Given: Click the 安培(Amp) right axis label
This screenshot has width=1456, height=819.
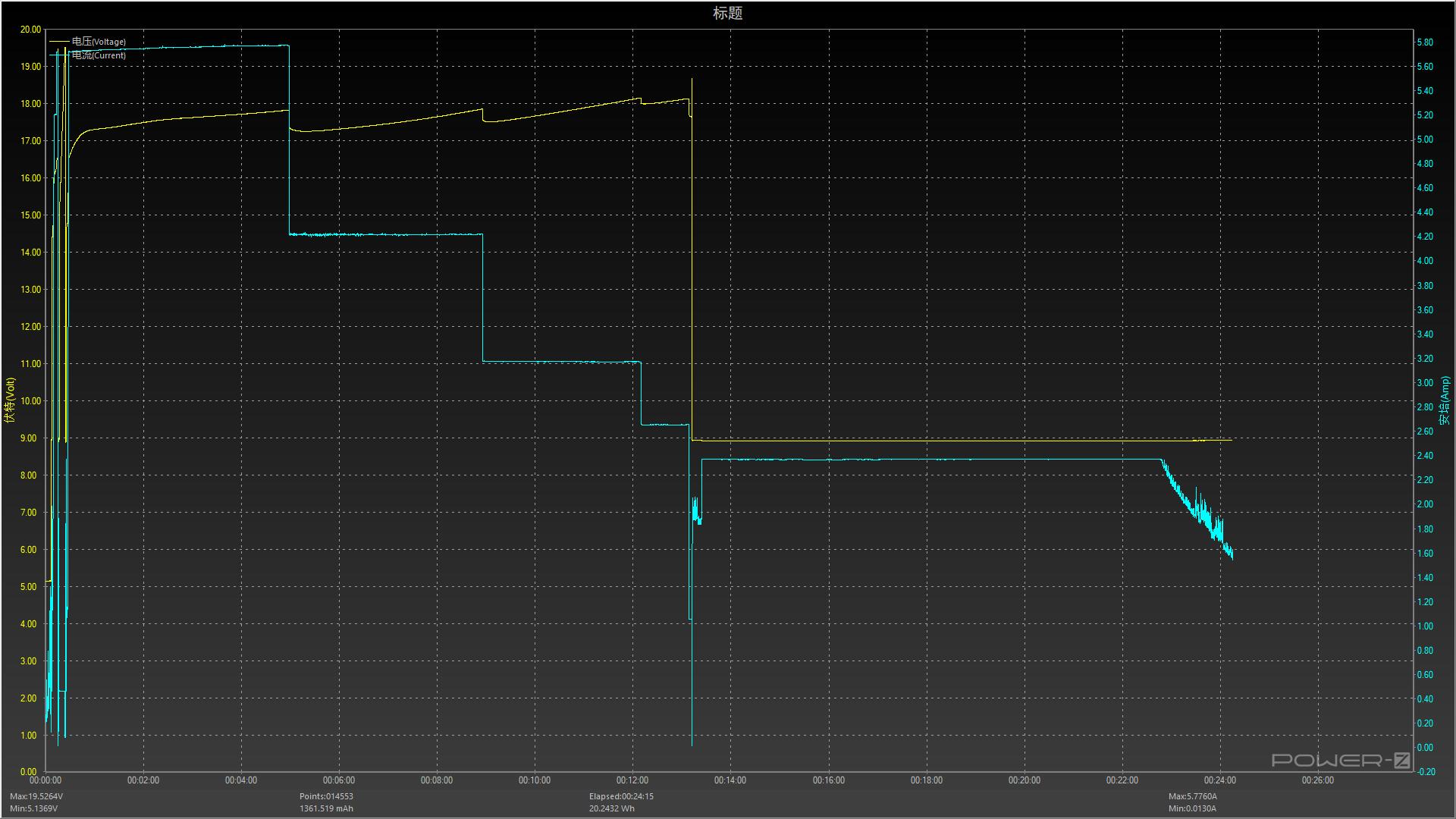Looking at the screenshot, I should click(1445, 400).
